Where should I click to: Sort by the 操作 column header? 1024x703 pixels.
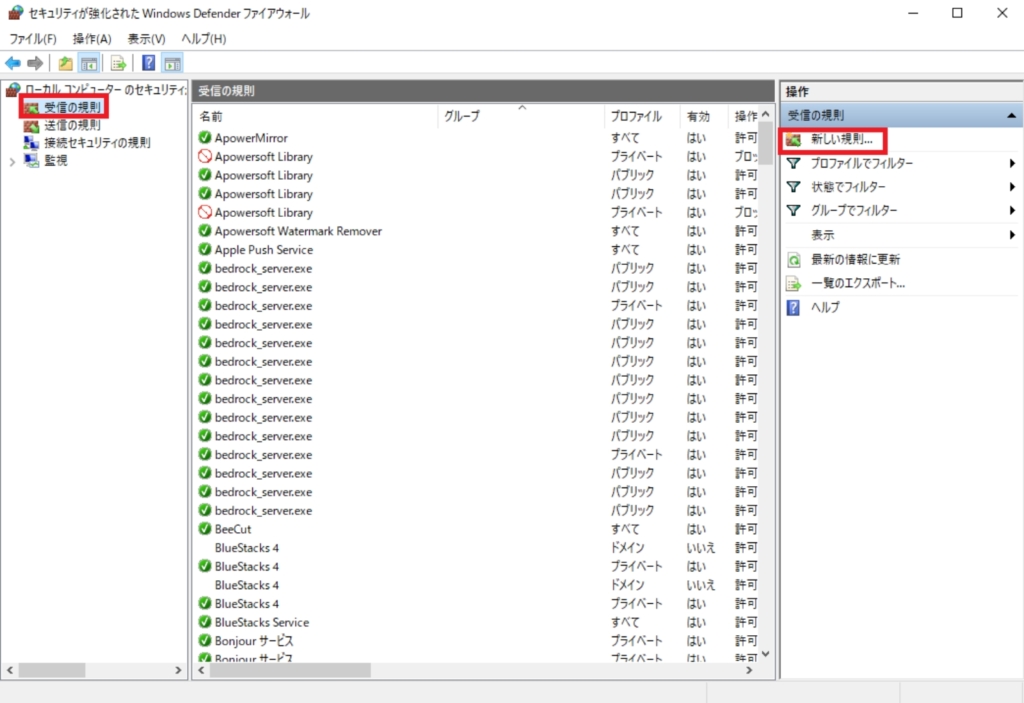click(x=744, y=116)
